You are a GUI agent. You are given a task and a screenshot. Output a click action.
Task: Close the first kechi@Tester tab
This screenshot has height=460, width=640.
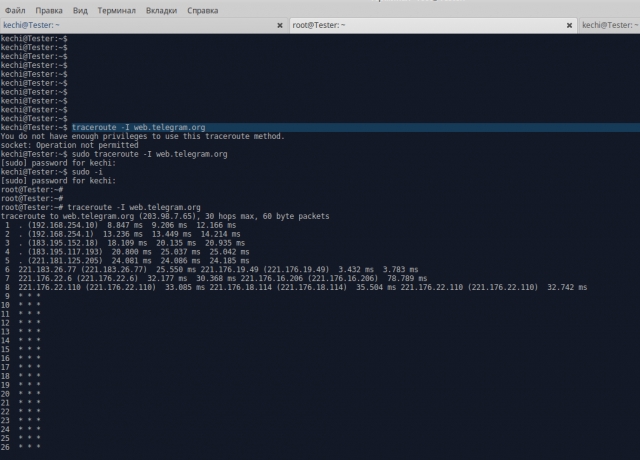[280, 25]
